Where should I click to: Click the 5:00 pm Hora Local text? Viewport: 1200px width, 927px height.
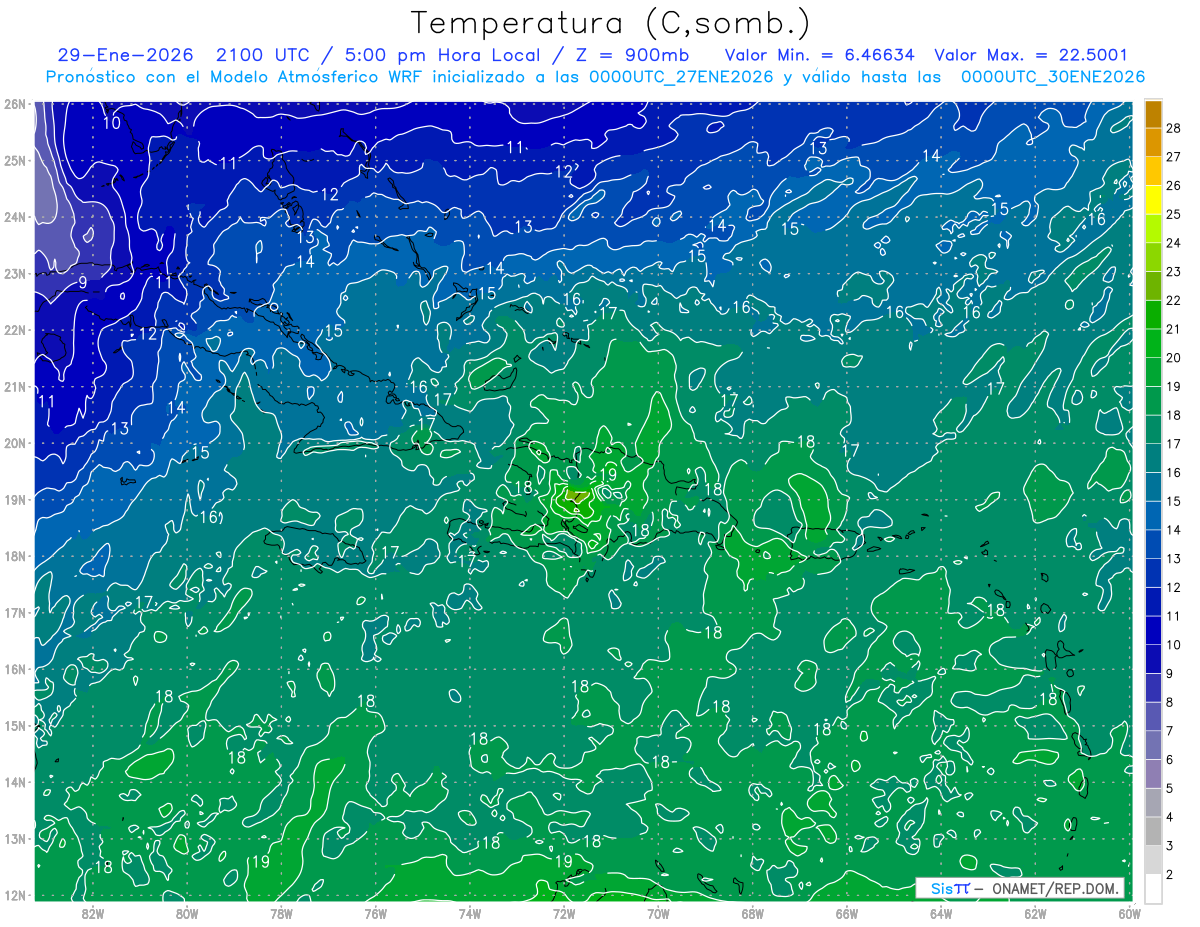(x=442, y=55)
